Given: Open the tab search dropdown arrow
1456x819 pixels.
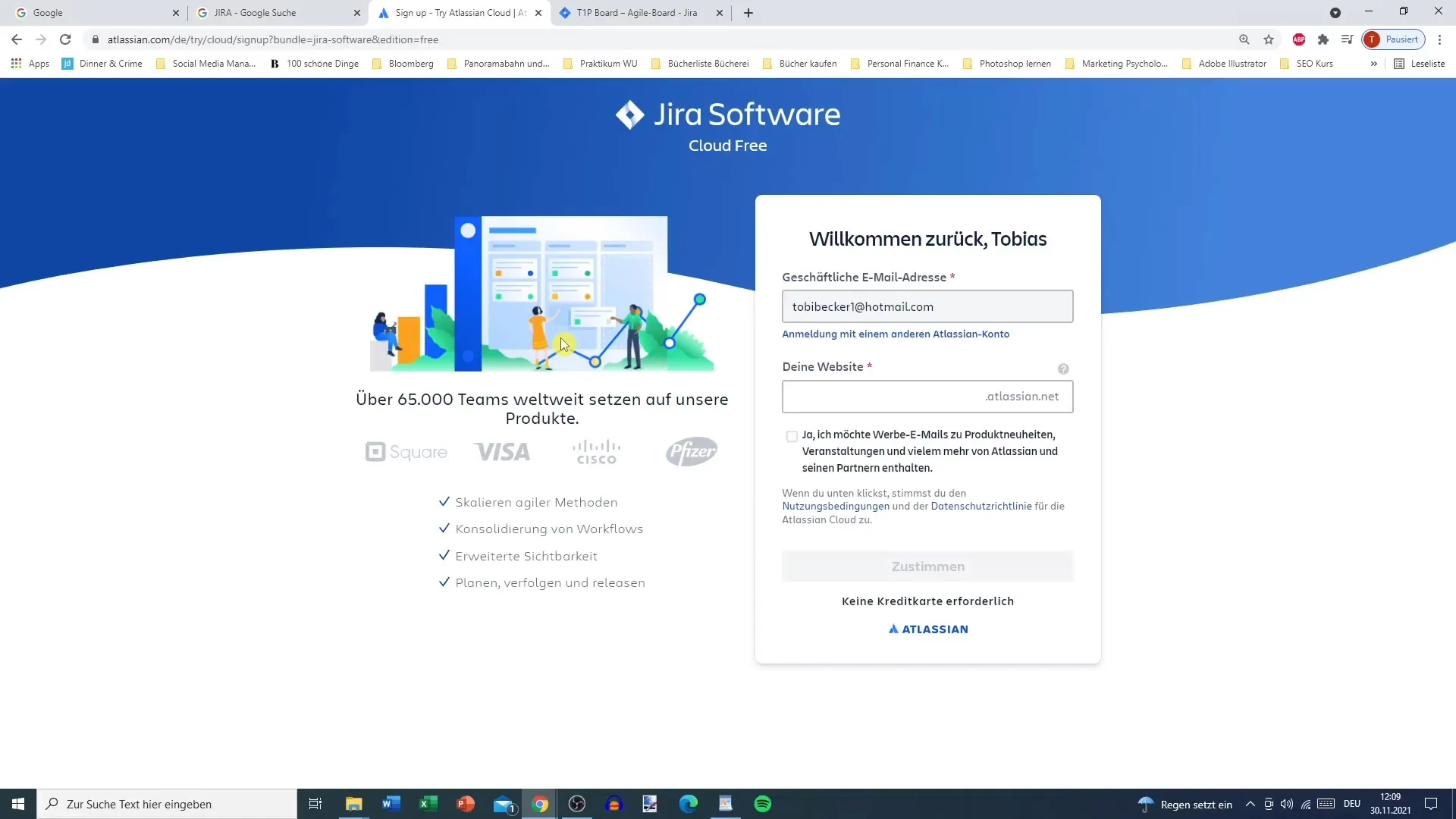Looking at the screenshot, I should pos(1335,13).
